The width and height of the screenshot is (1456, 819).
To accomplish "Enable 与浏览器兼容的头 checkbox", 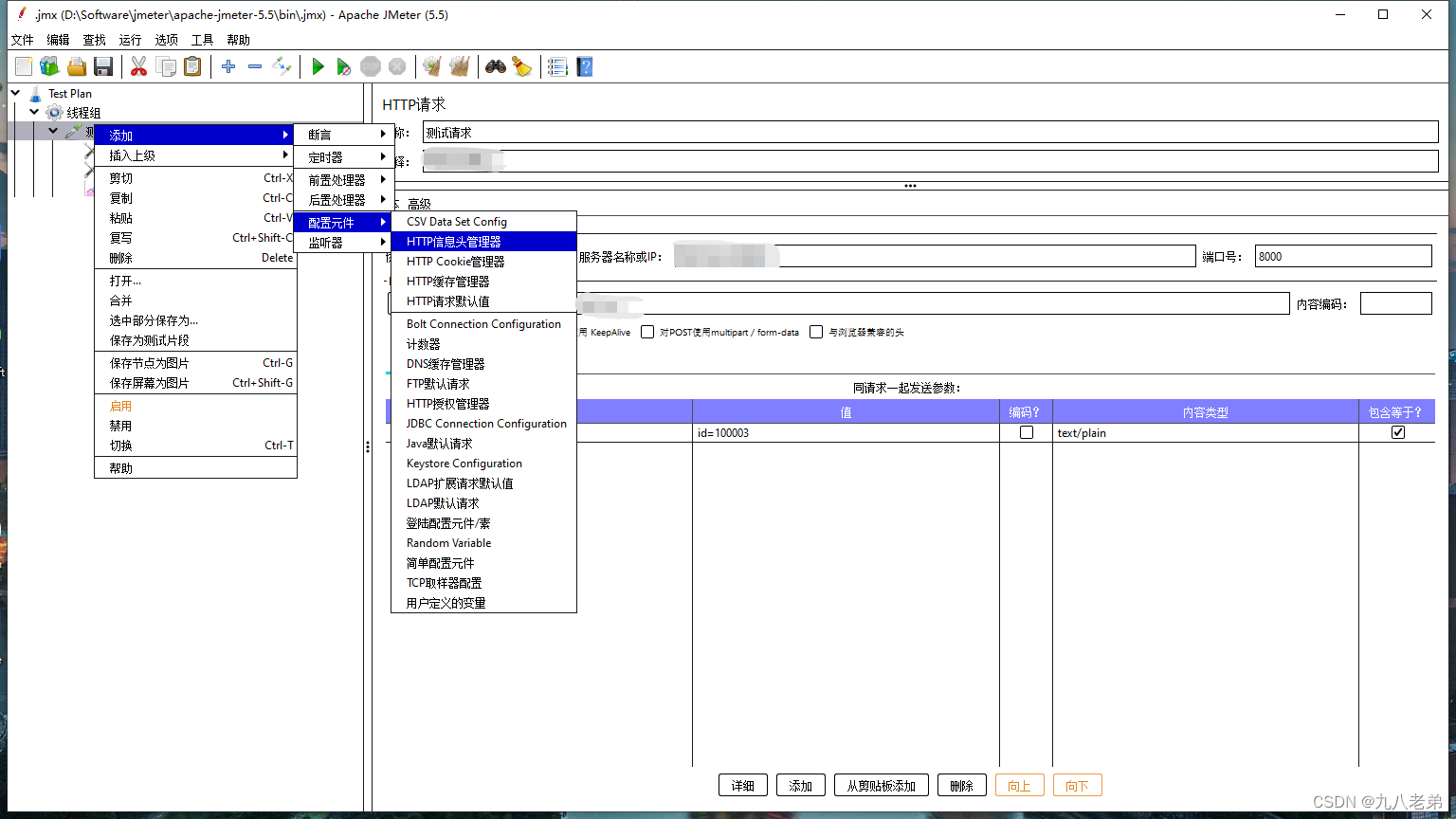I will 816,332.
